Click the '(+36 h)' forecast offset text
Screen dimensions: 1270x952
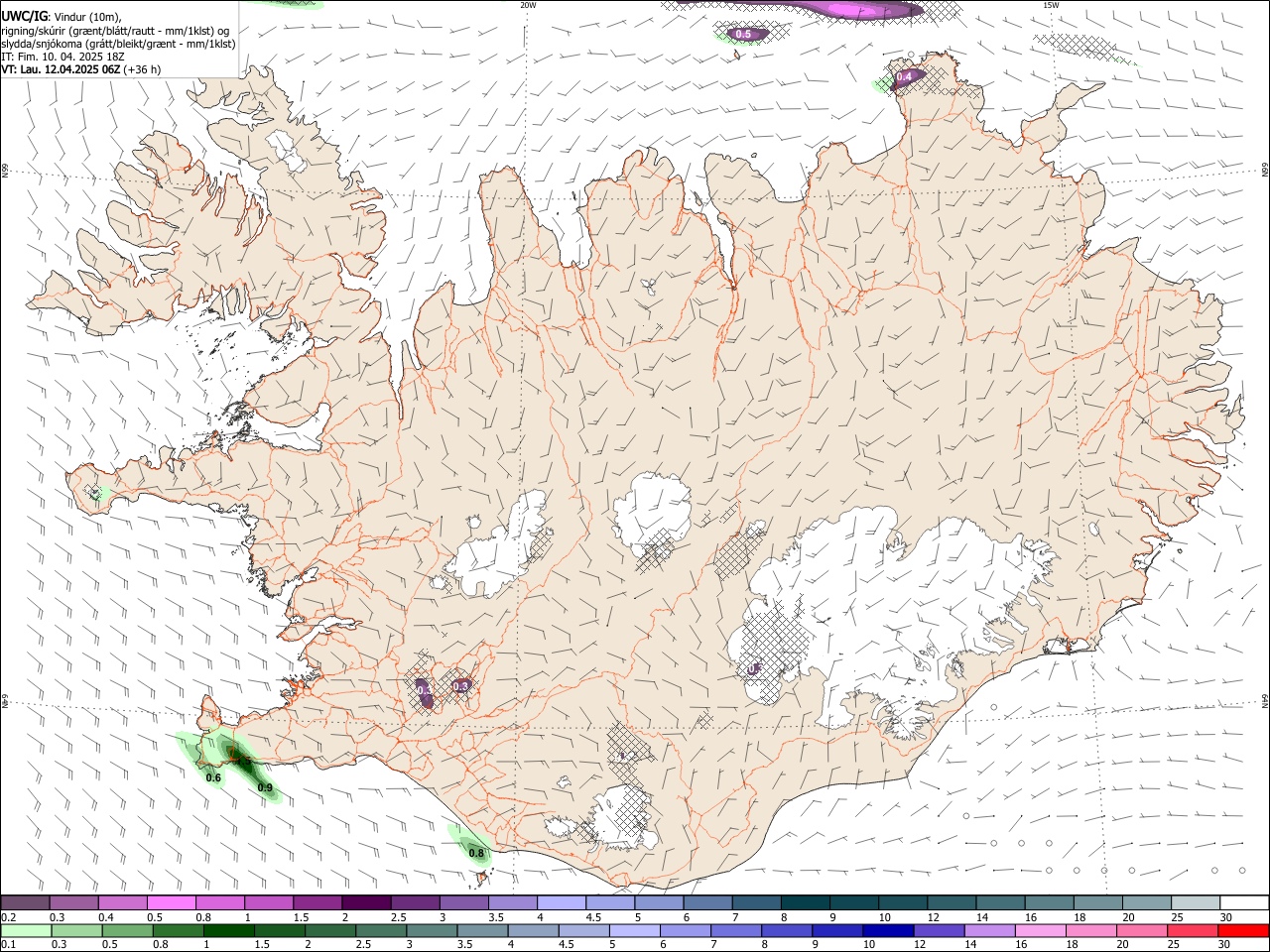point(143,70)
